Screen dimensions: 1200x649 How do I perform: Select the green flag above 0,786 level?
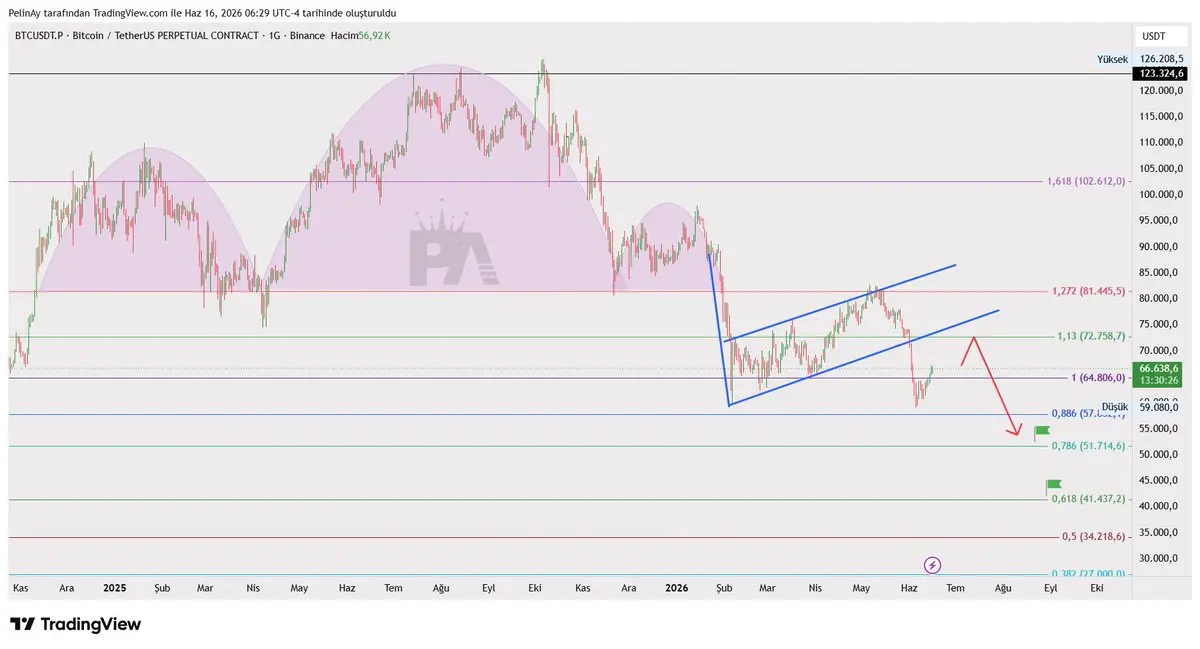1041,432
